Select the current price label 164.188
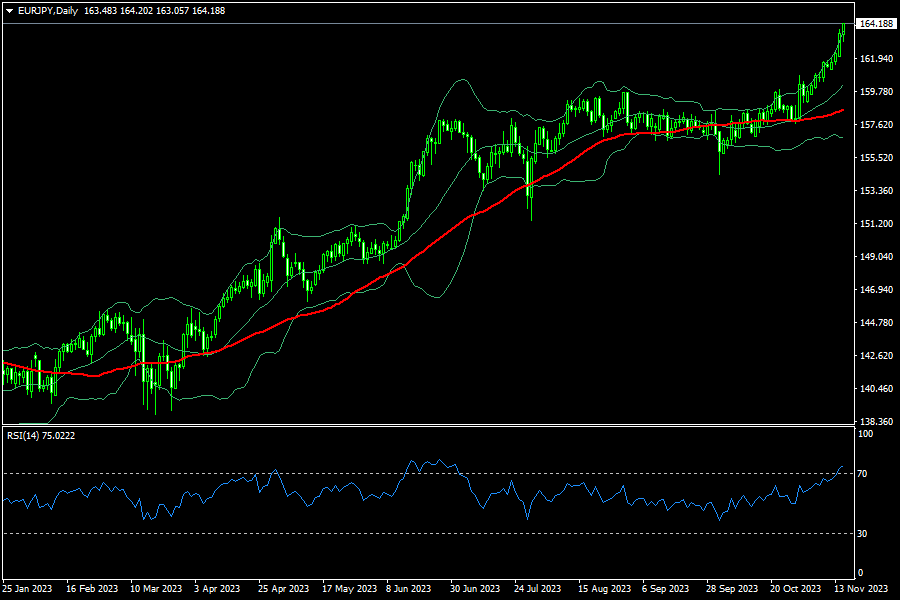 (876, 24)
